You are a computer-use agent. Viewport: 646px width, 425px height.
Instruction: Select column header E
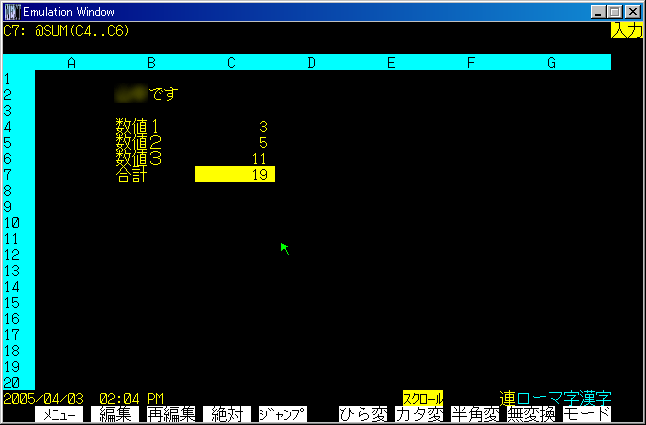point(391,63)
